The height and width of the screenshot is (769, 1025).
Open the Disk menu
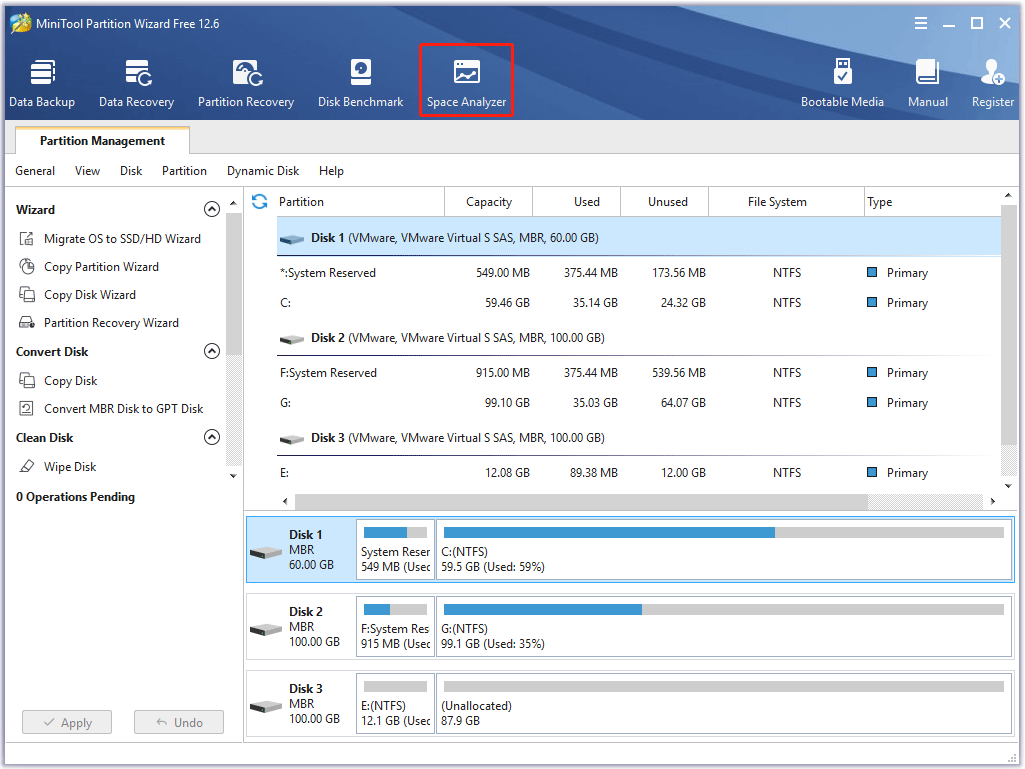(131, 171)
